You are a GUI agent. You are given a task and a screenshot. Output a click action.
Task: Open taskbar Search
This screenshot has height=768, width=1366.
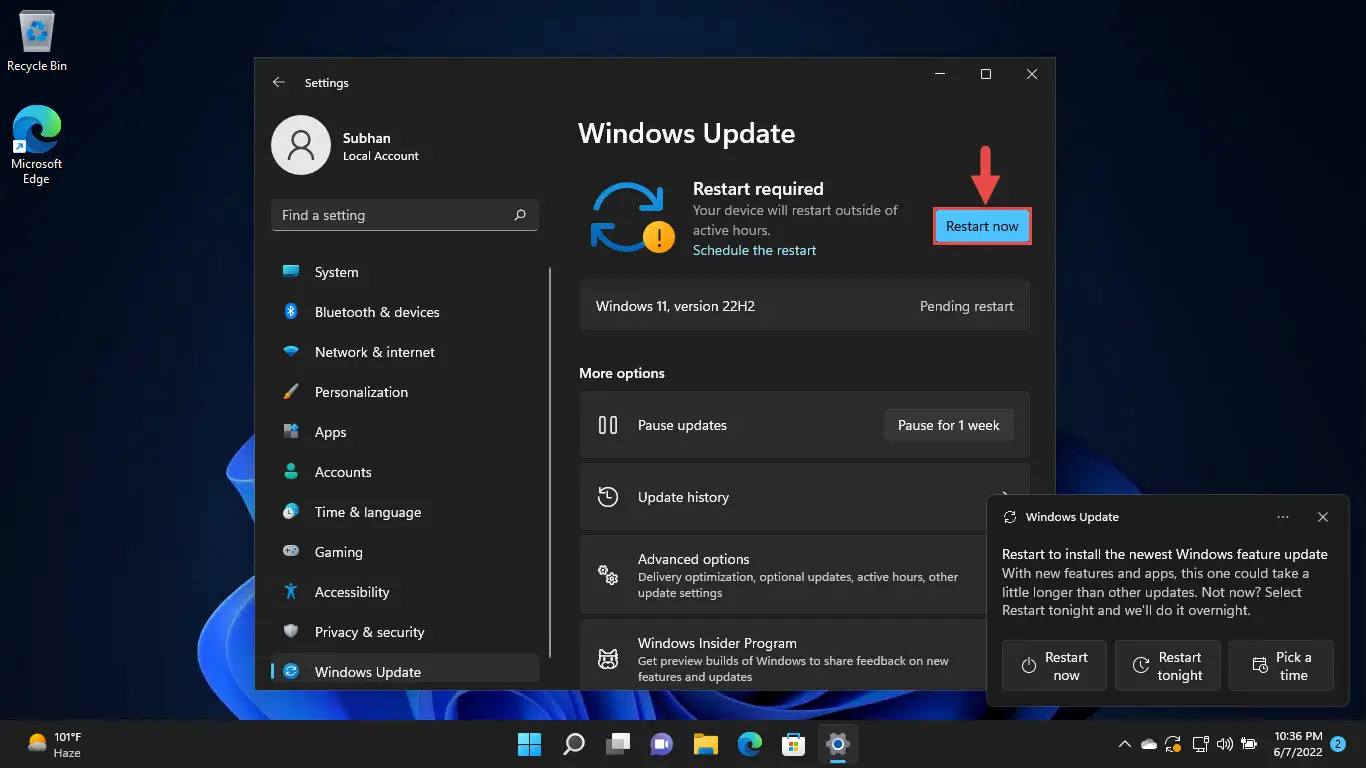click(574, 744)
